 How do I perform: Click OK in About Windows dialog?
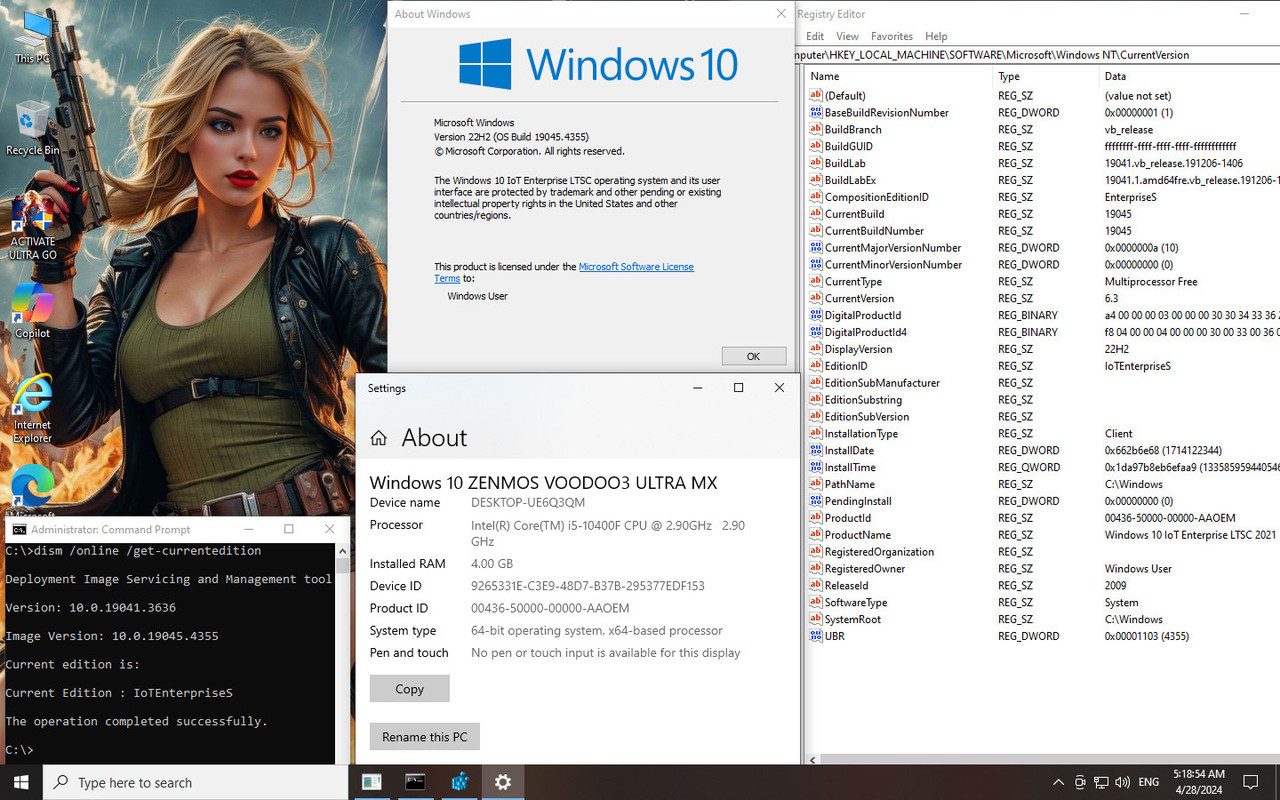[753, 356]
